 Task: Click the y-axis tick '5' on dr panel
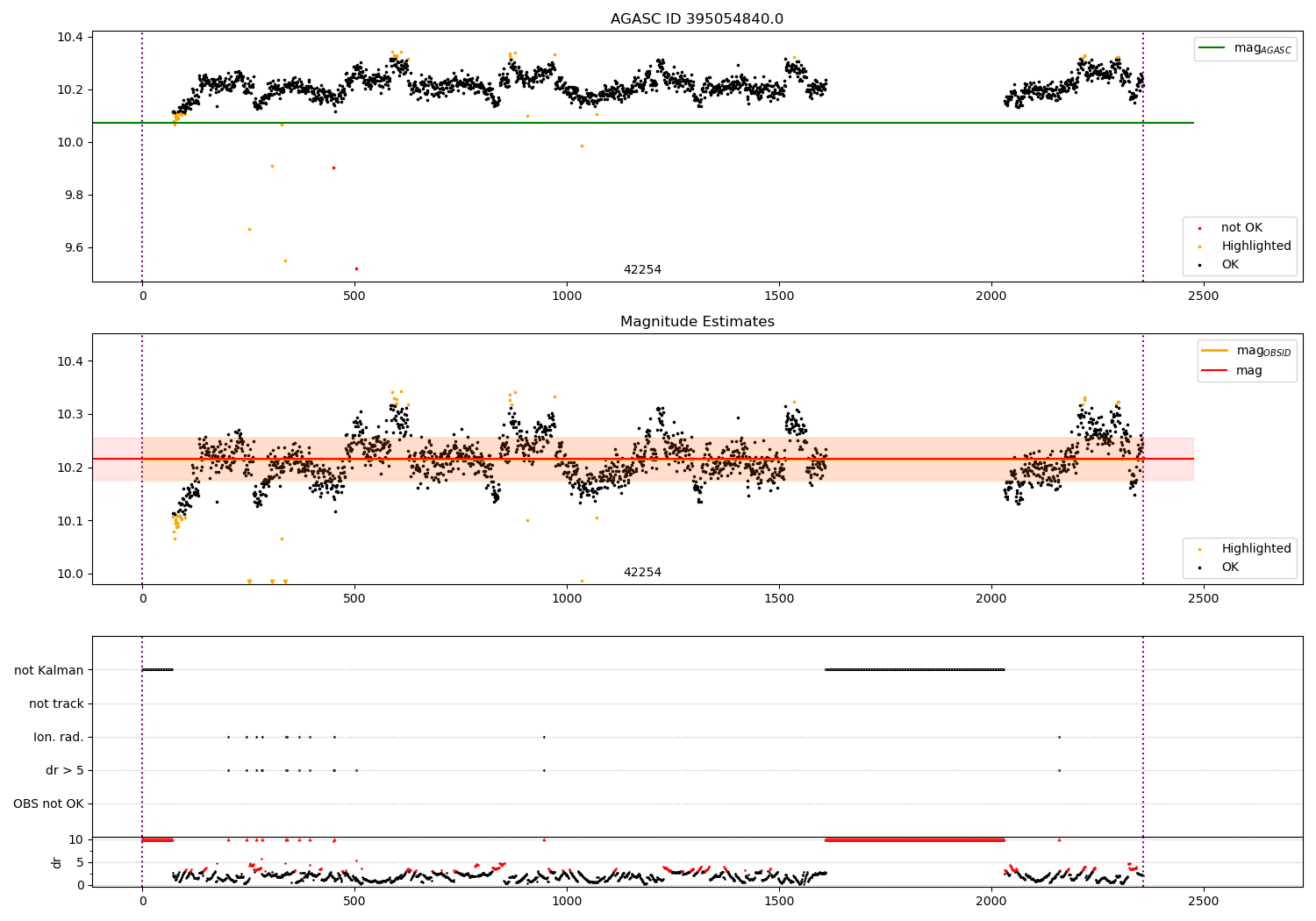click(x=80, y=862)
